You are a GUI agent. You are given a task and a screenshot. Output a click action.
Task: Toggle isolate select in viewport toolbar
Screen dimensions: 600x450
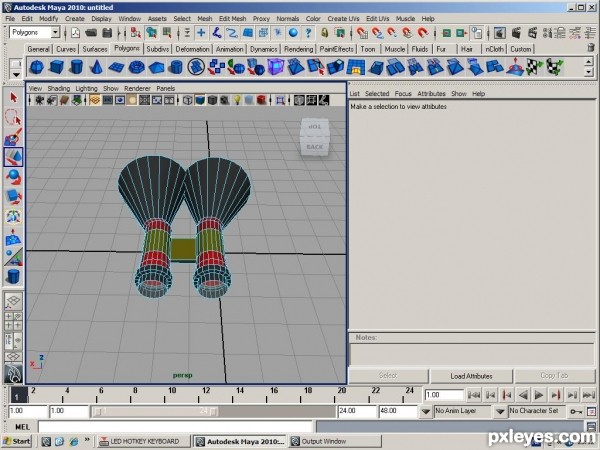(x=280, y=100)
